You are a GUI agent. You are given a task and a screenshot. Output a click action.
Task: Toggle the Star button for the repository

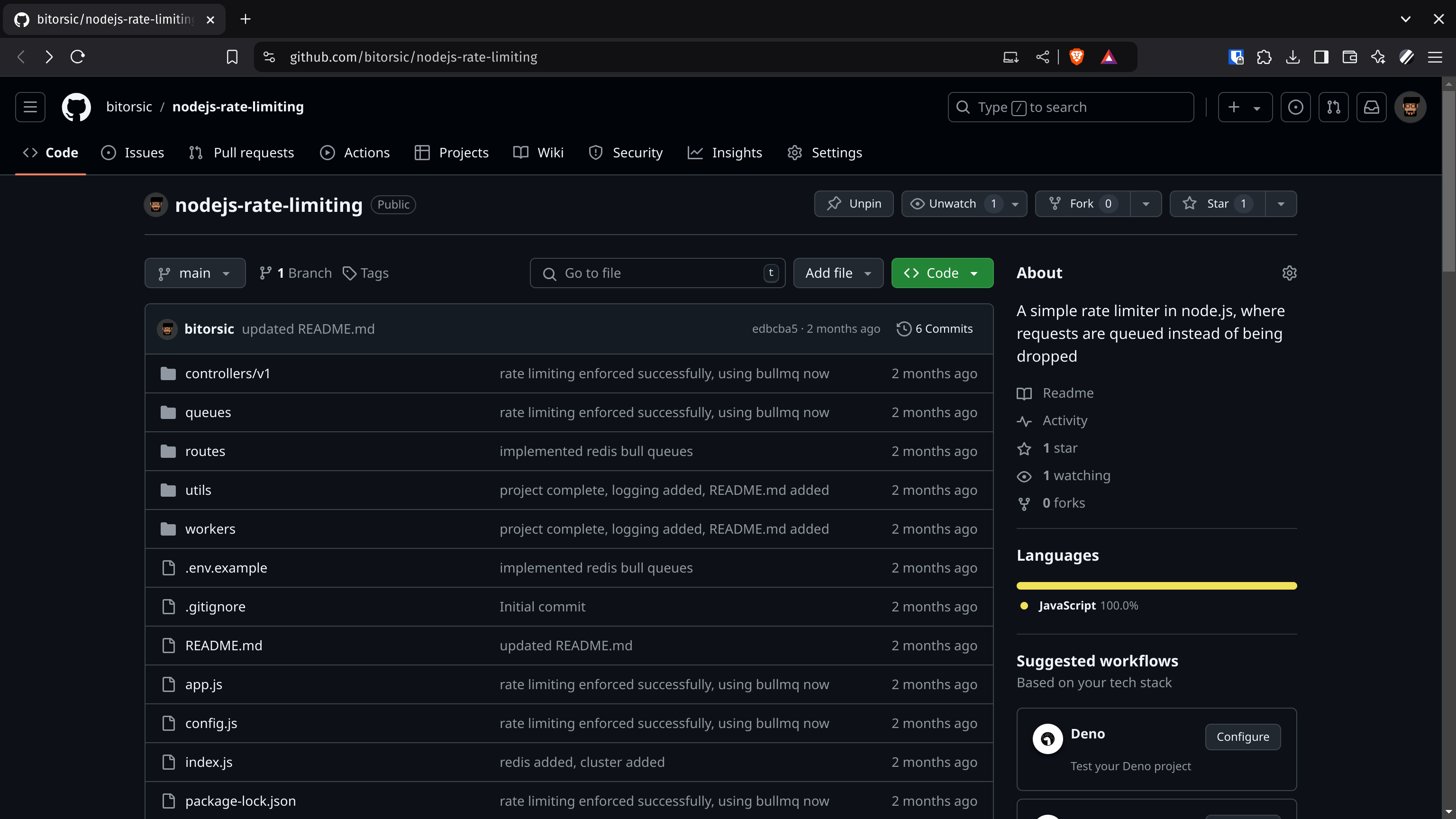click(x=1216, y=203)
